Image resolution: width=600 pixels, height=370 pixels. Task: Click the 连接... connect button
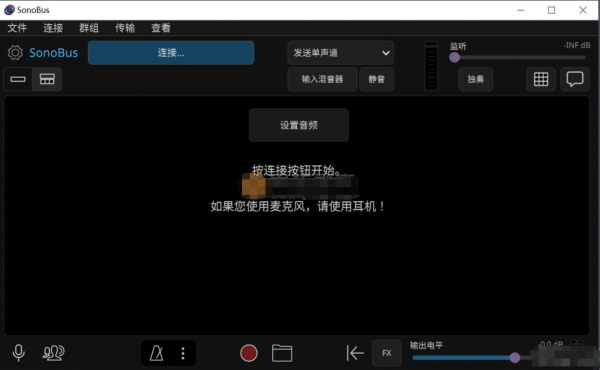[171, 53]
